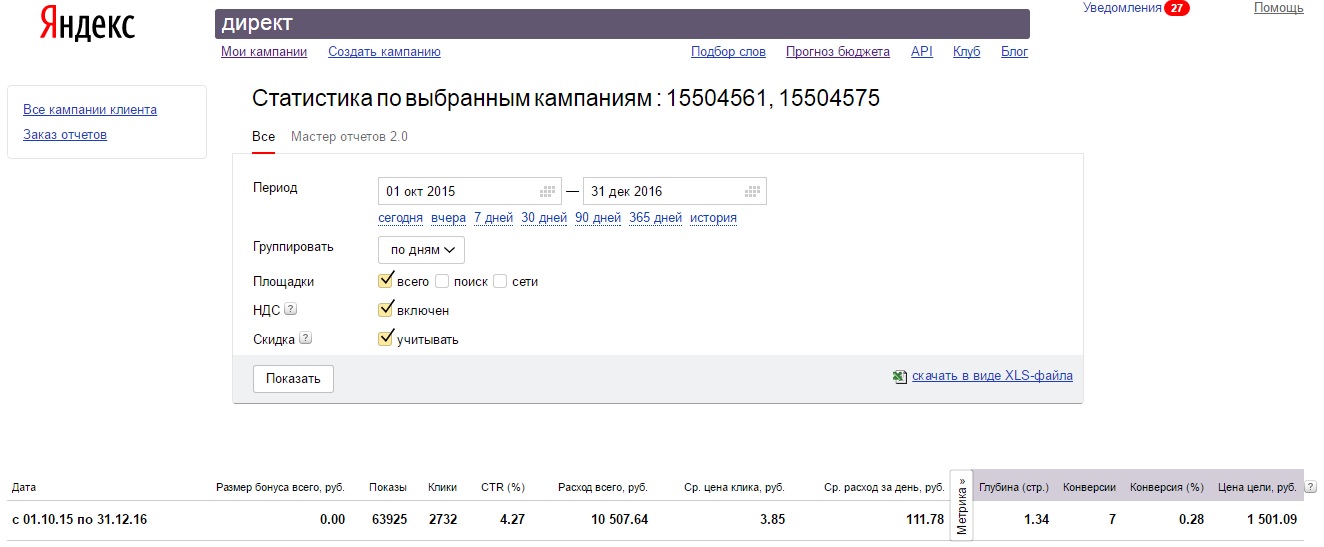Screen dimensions: 1324x547
Task: Open the start date calendar icon
Action: coord(547,191)
